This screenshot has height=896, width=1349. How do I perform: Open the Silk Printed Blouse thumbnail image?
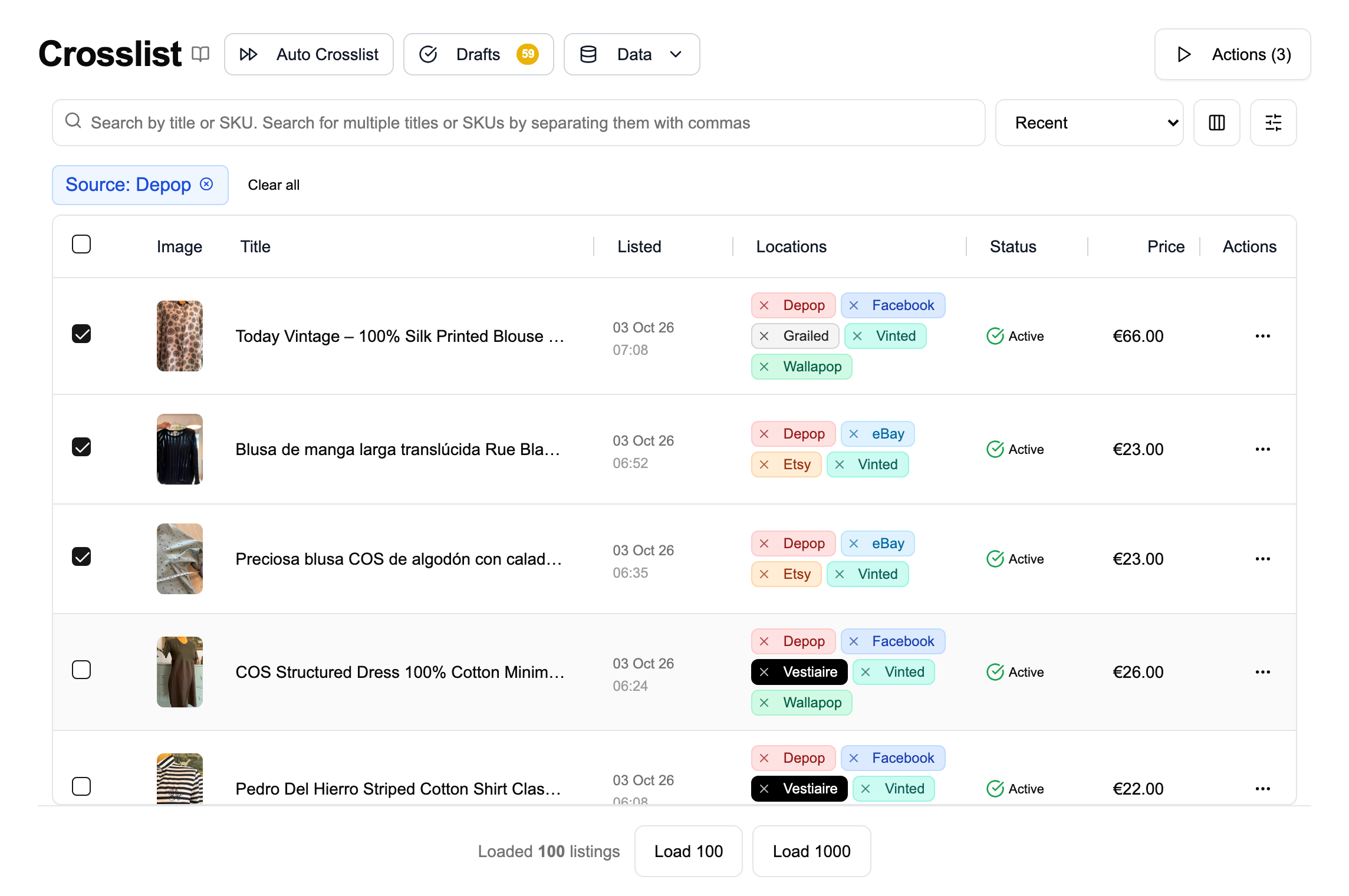[x=180, y=336]
